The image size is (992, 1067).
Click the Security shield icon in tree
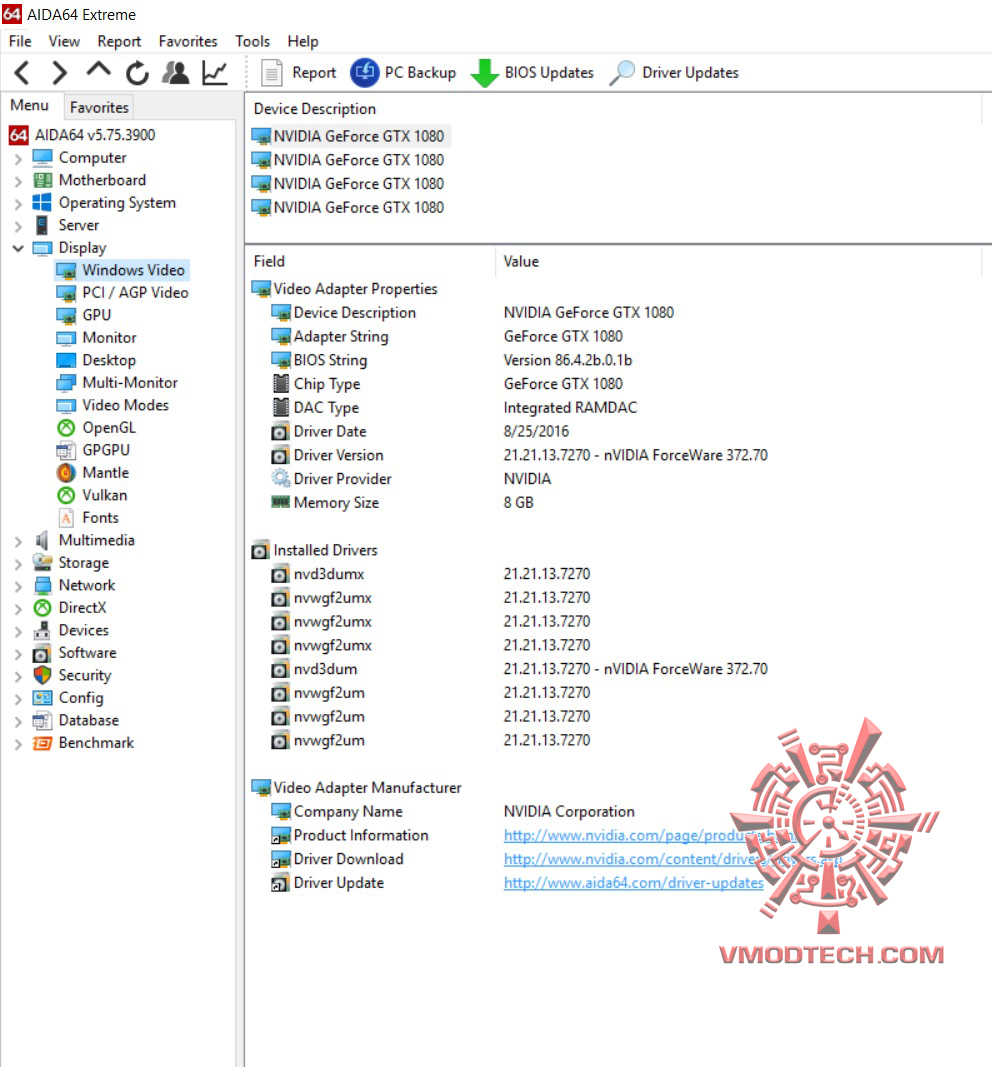[42, 675]
